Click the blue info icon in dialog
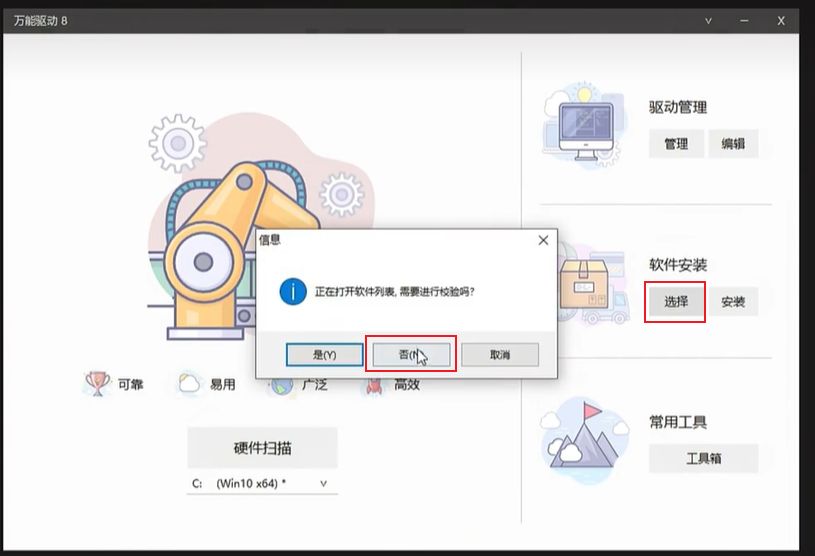 click(x=292, y=292)
